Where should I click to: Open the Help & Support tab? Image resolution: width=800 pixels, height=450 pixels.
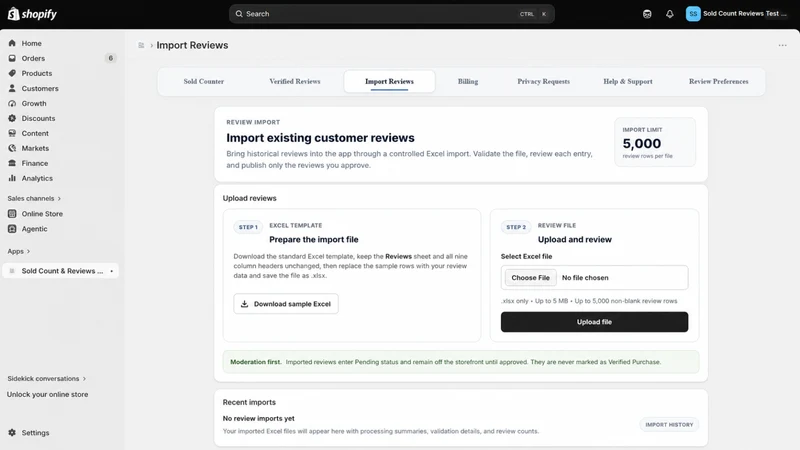tap(628, 81)
